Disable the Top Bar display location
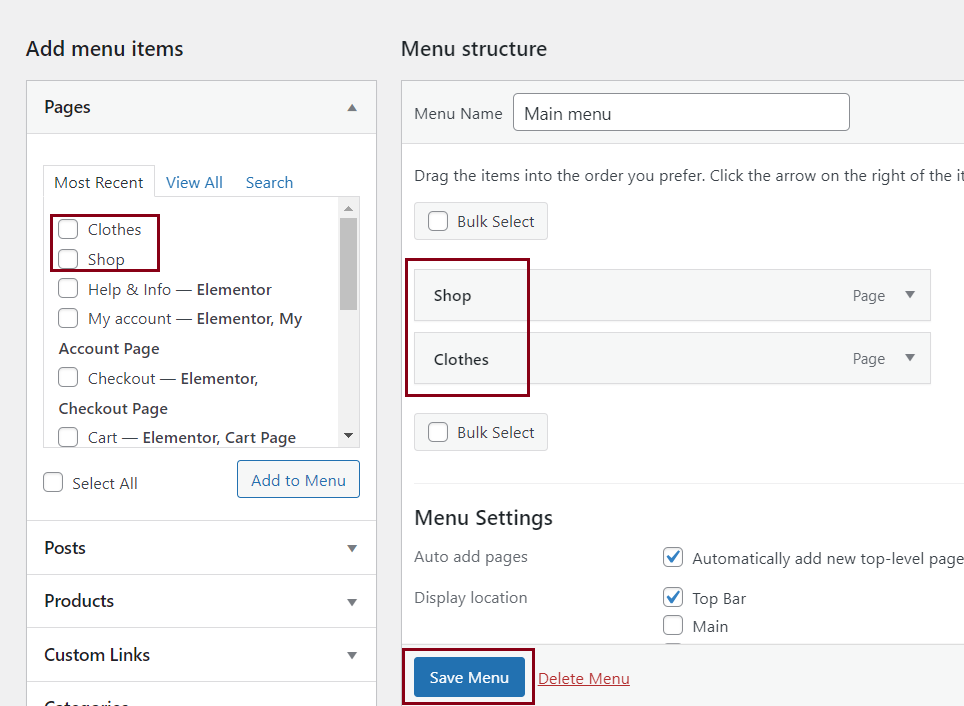The height and width of the screenshot is (706, 964). click(x=672, y=597)
